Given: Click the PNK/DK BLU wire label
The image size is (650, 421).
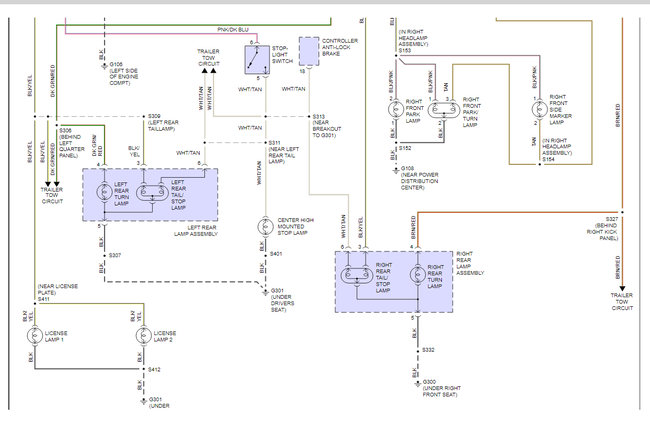Looking at the screenshot, I should [x=233, y=30].
